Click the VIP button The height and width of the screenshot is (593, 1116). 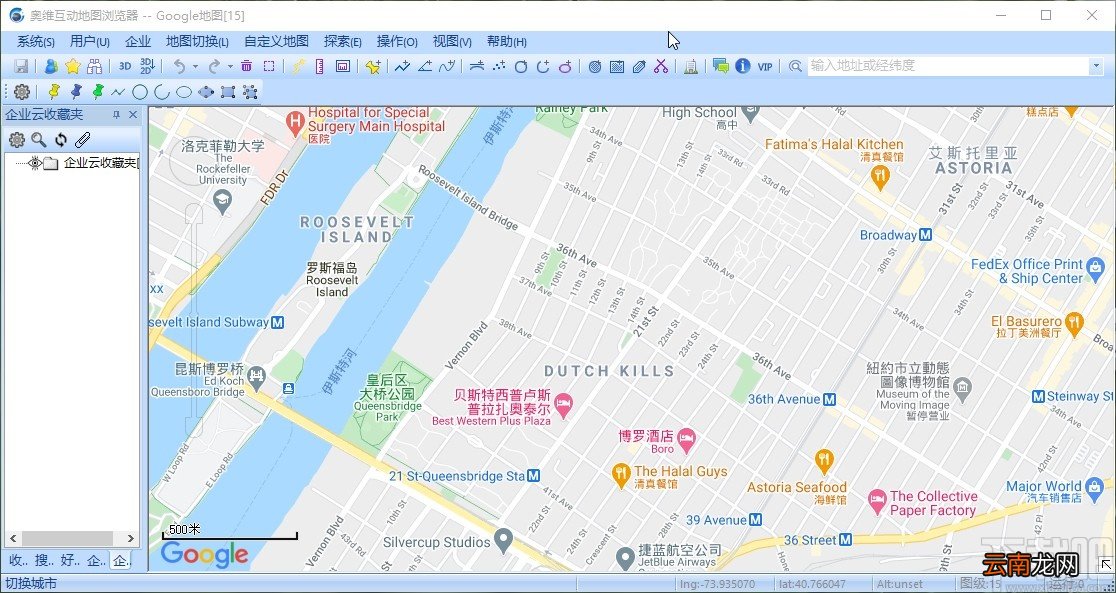point(765,66)
